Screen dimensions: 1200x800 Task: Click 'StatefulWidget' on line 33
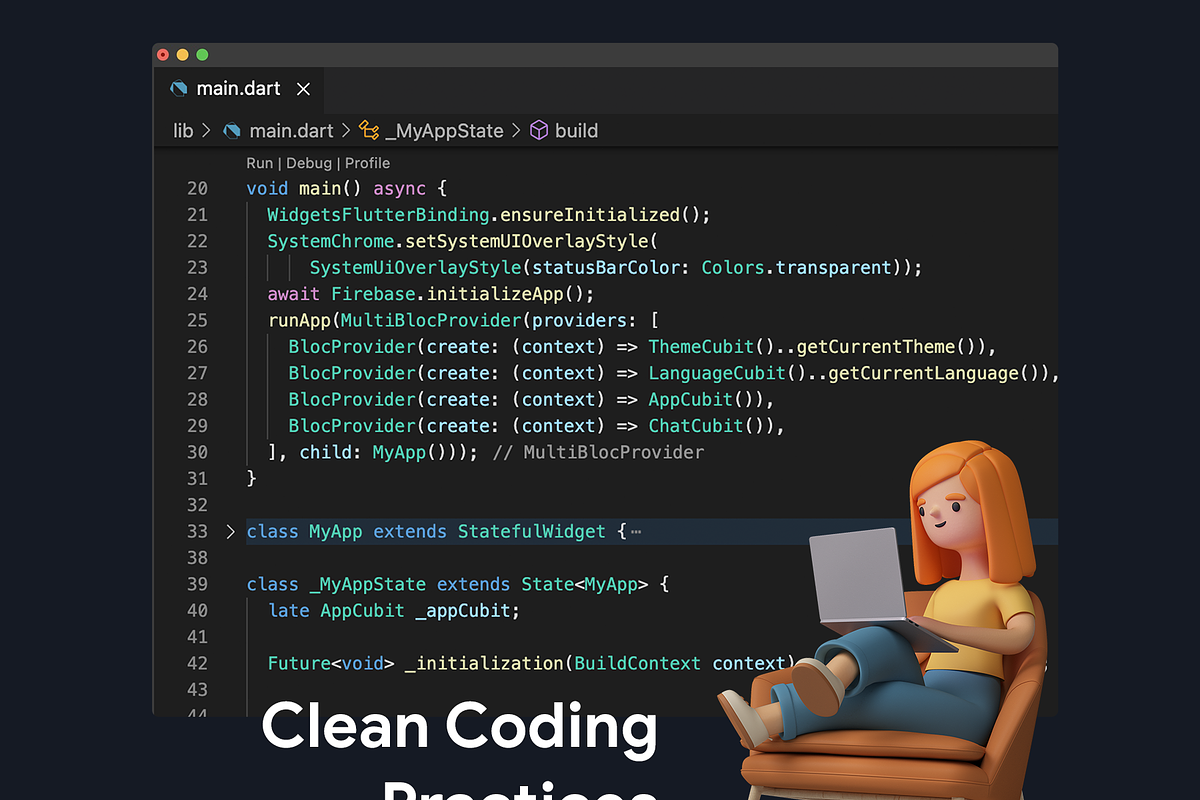[x=532, y=531]
